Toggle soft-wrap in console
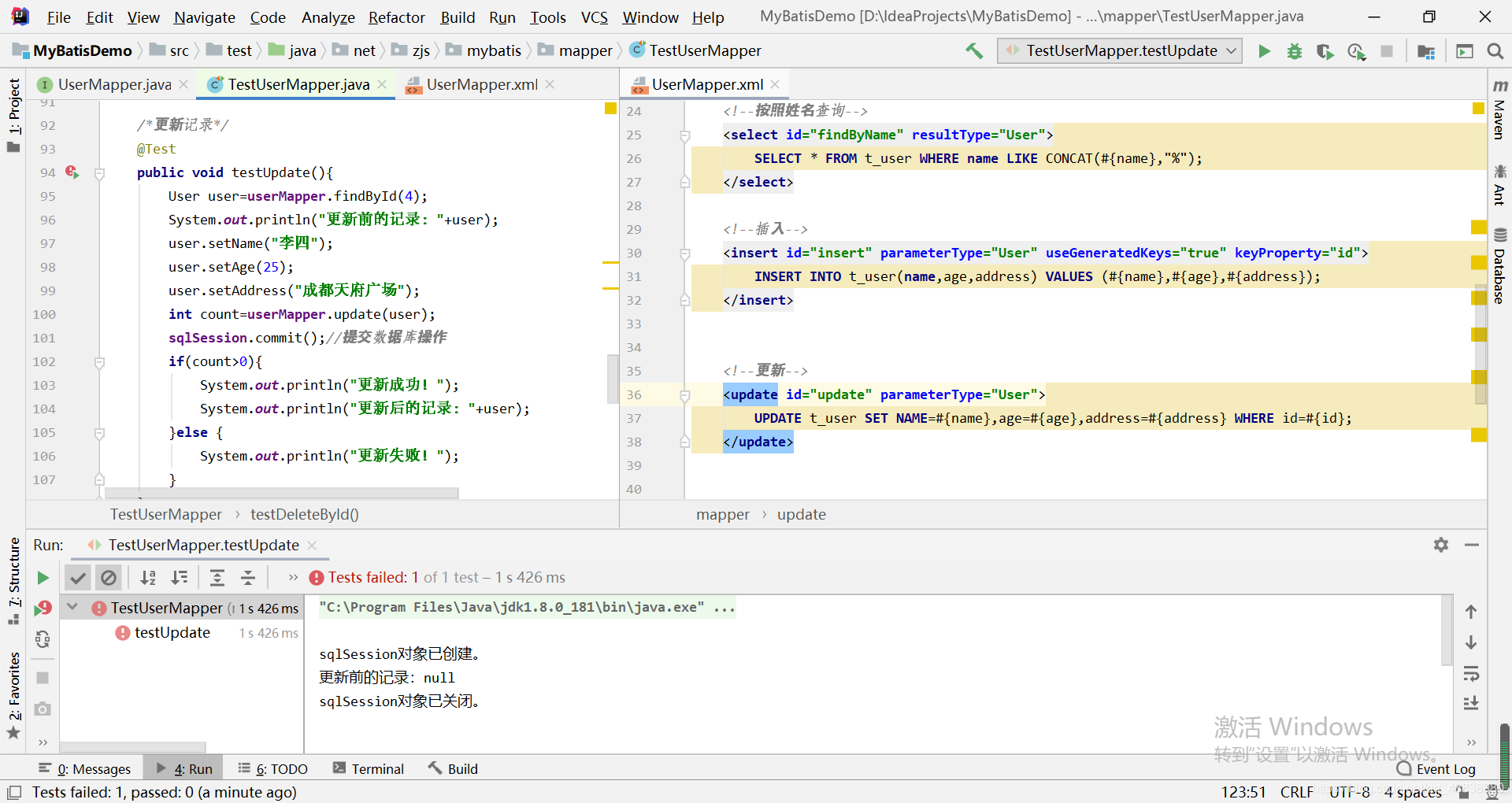 tap(1471, 674)
